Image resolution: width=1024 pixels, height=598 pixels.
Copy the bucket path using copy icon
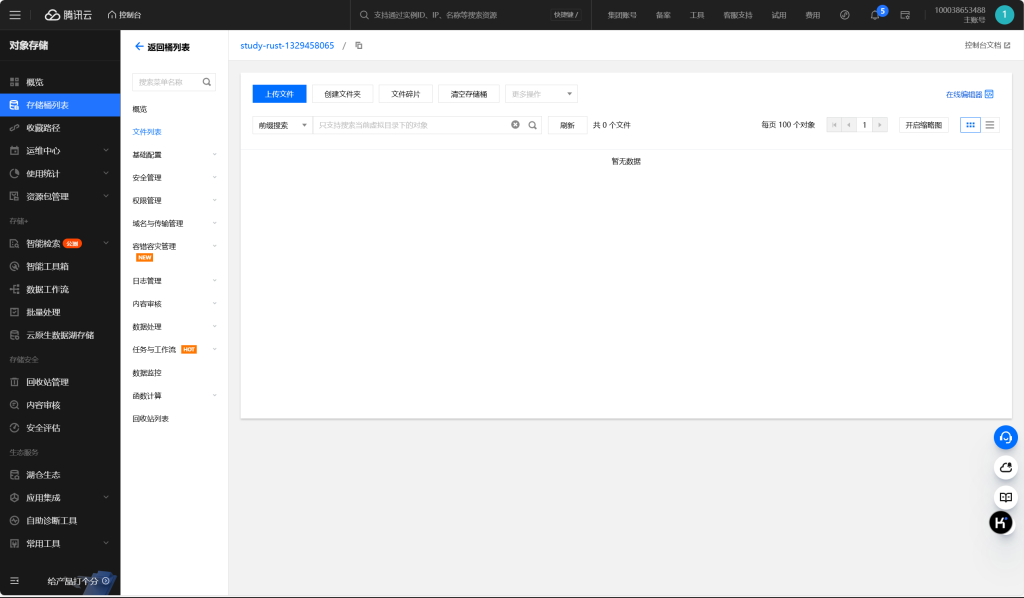(x=359, y=46)
